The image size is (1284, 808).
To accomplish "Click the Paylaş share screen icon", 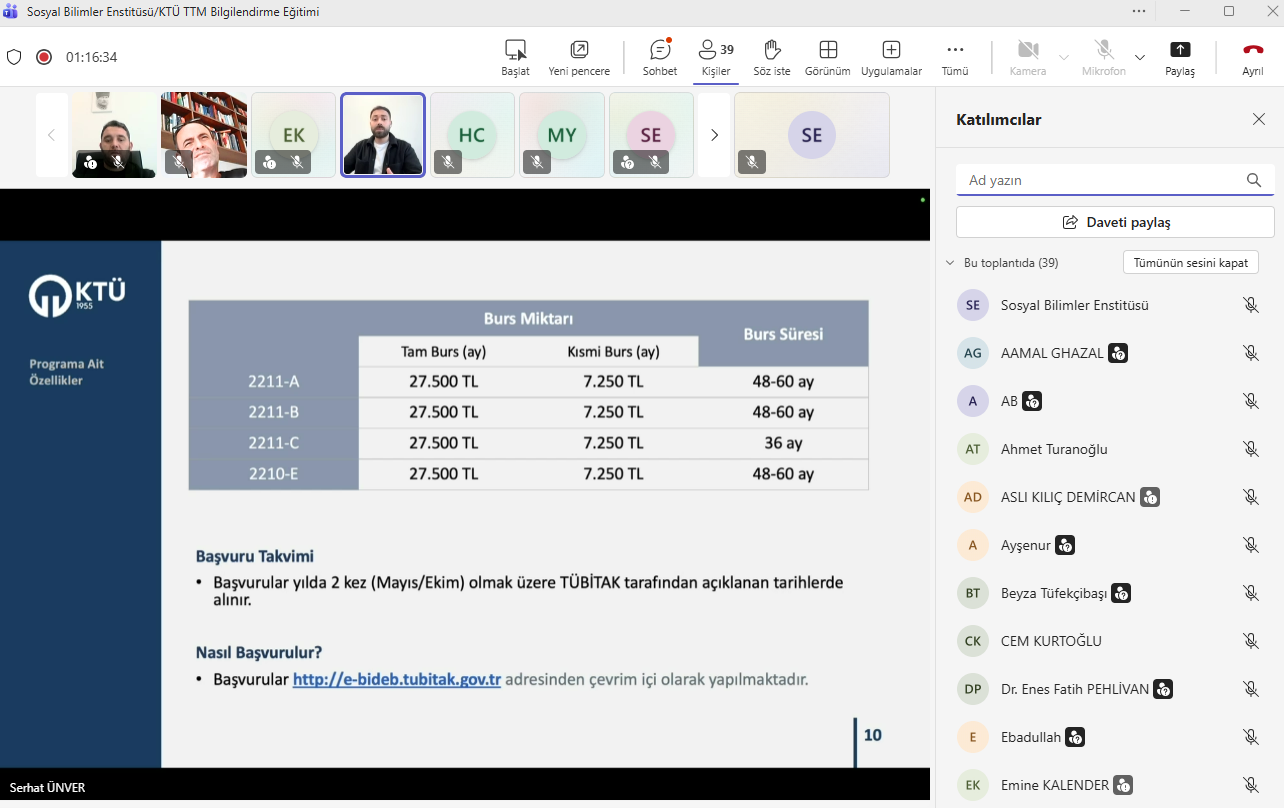I will coord(1180,51).
